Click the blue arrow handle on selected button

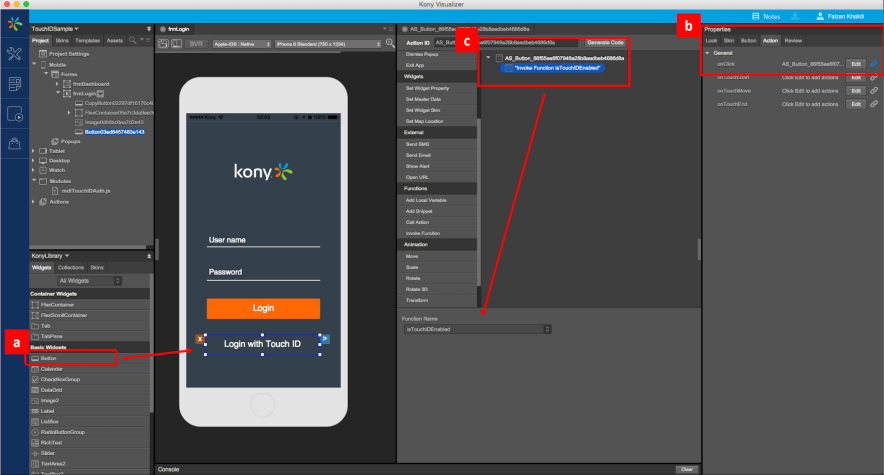[325, 339]
